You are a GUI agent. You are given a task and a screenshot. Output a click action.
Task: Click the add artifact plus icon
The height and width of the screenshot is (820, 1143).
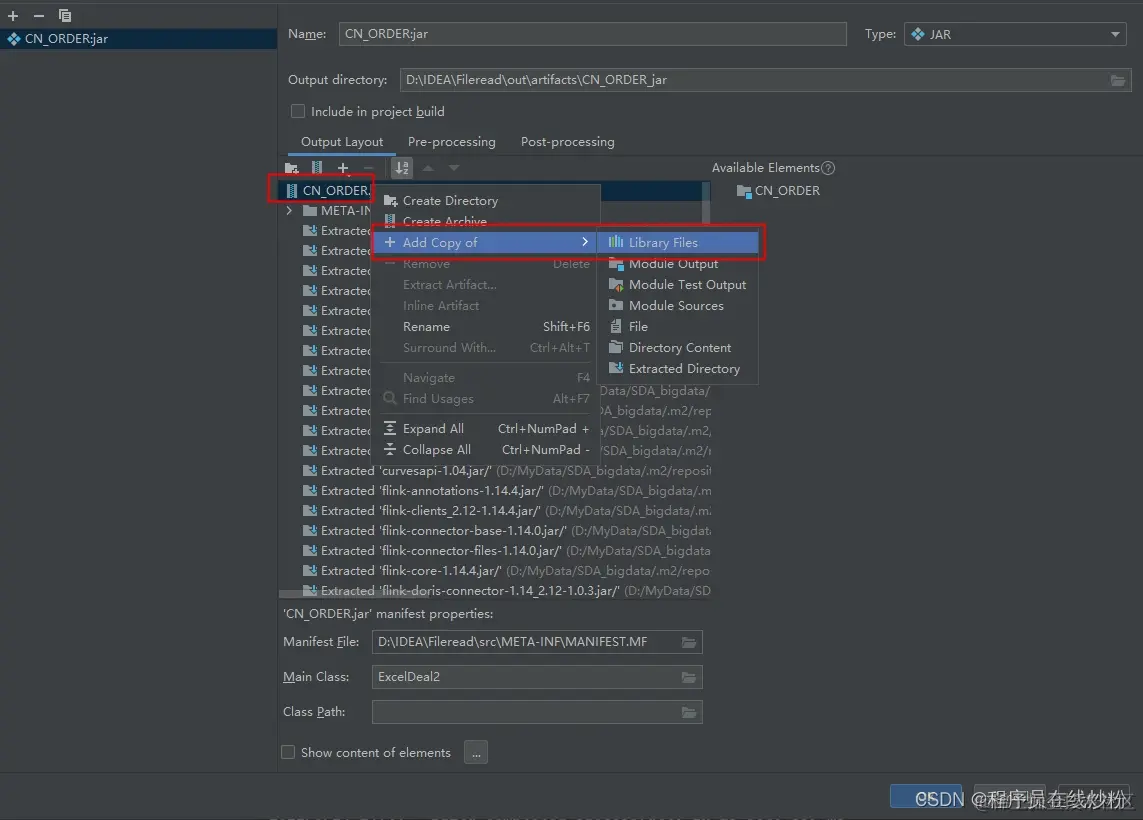pyautogui.click(x=13, y=15)
